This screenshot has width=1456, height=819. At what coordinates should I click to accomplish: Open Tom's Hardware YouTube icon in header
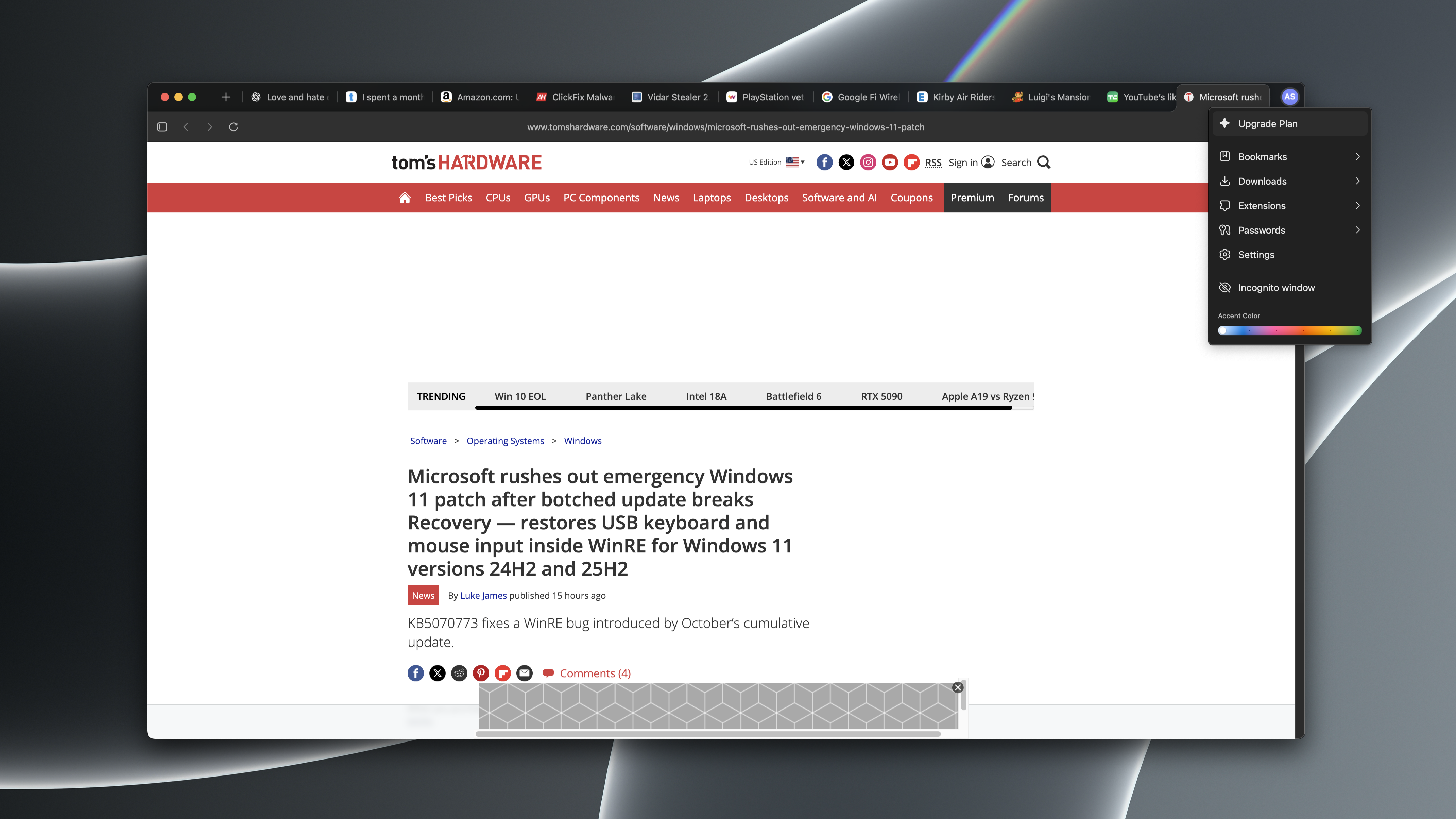point(890,162)
